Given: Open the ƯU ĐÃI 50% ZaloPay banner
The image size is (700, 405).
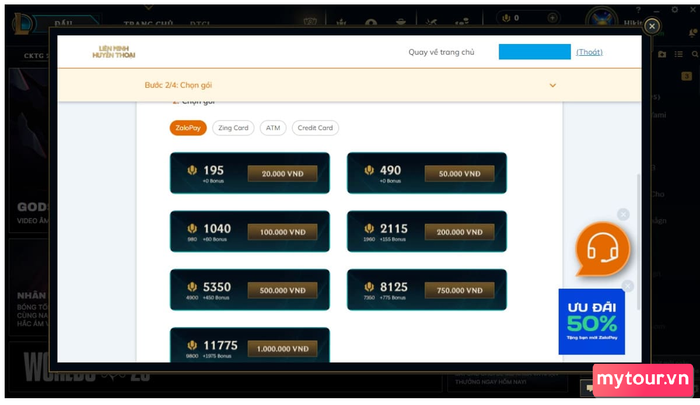Looking at the screenshot, I should pyautogui.click(x=592, y=321).
